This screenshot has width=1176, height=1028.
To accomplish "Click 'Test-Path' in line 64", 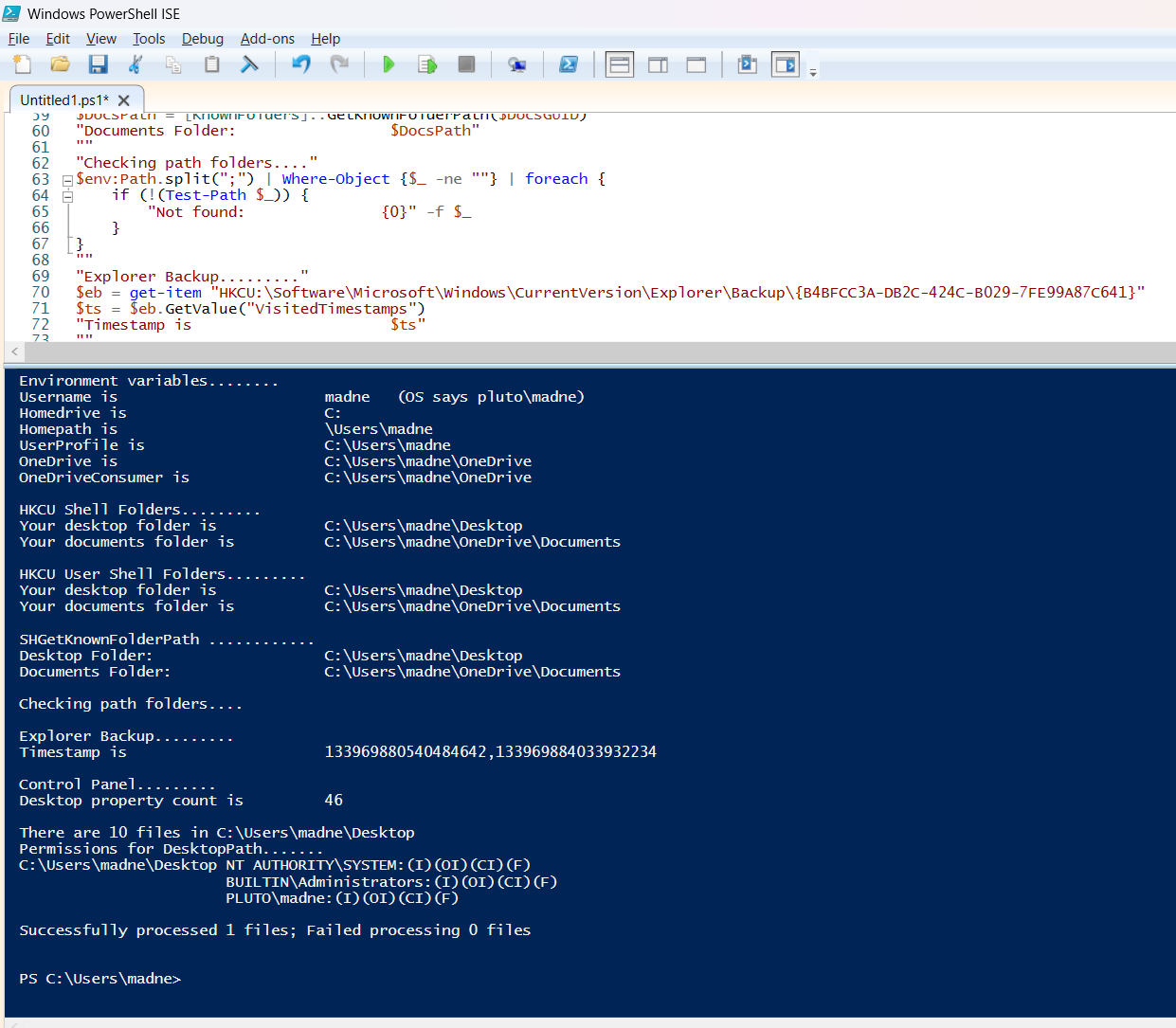I will click(x=206, y=195).
